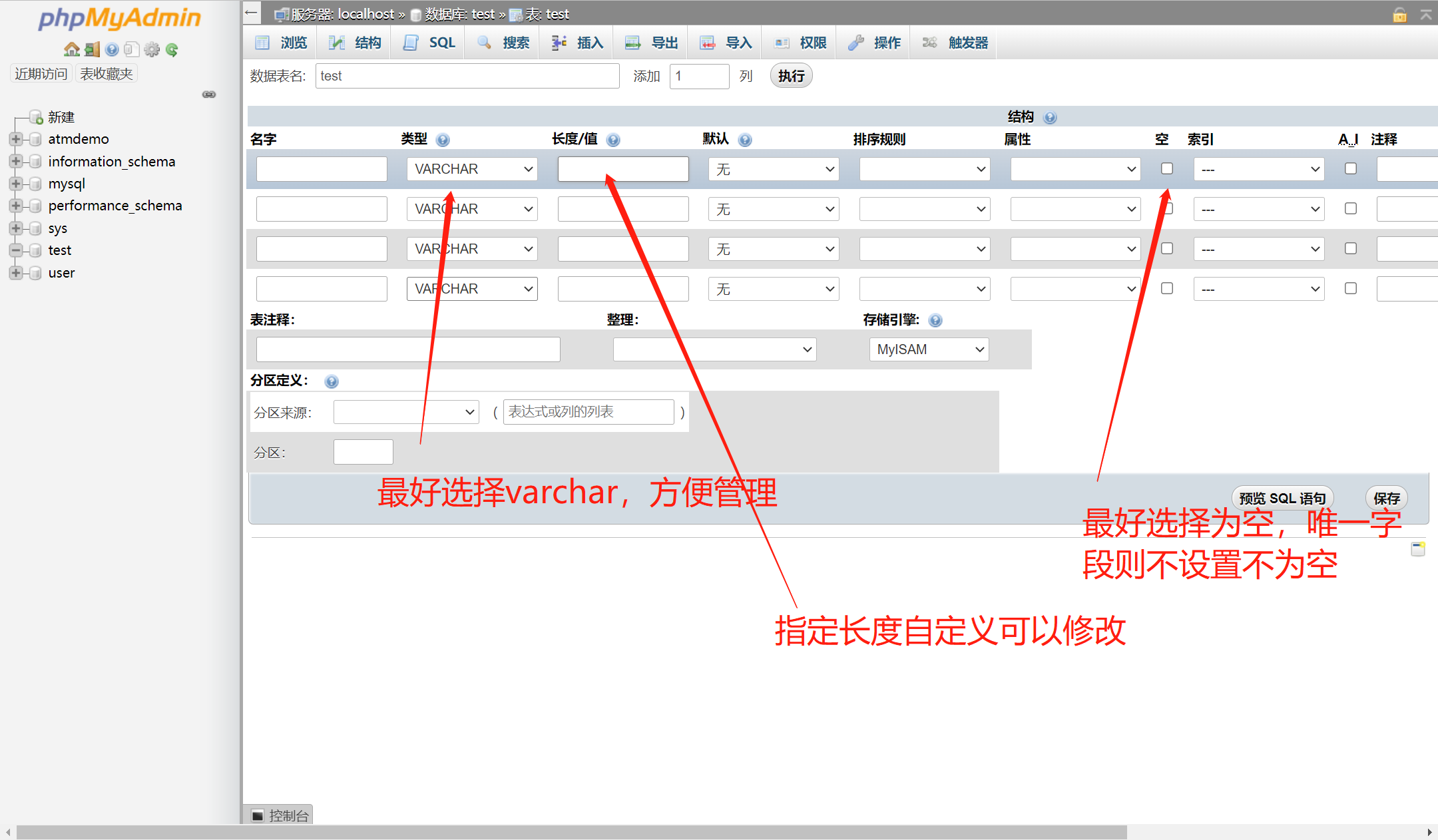Open navigation panel settings gear icon

point(152,49)
